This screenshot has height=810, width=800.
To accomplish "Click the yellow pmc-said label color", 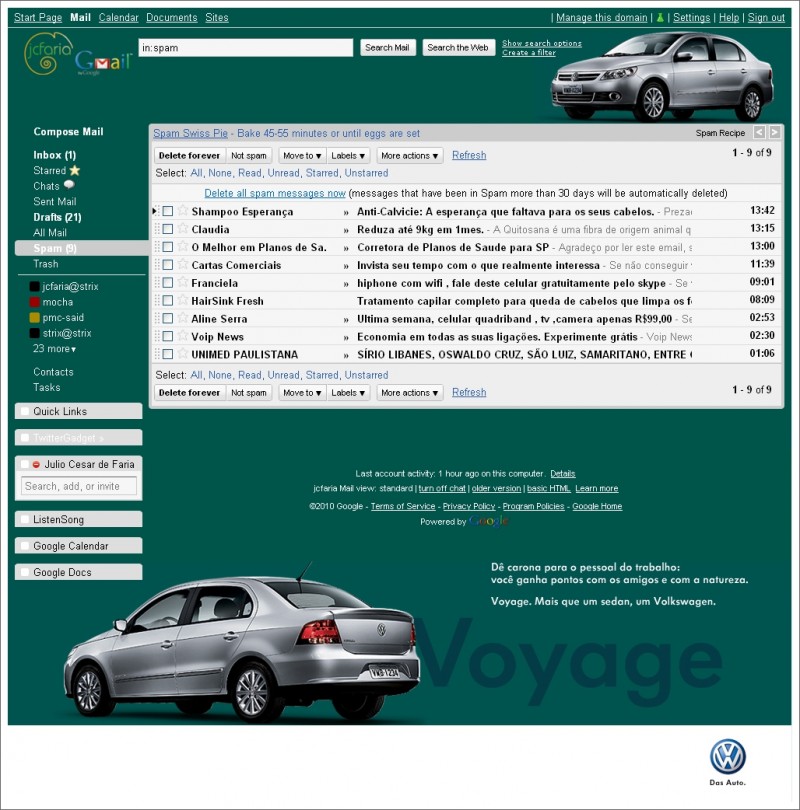I will [x=35, y=317].
